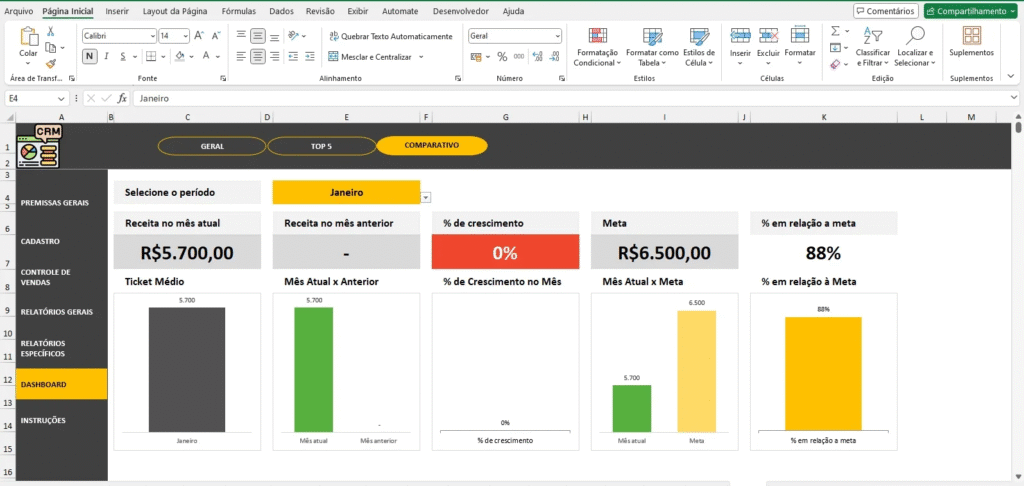Toggle center horizontal alignment
1024x486 pixels.
click(258, 57)
